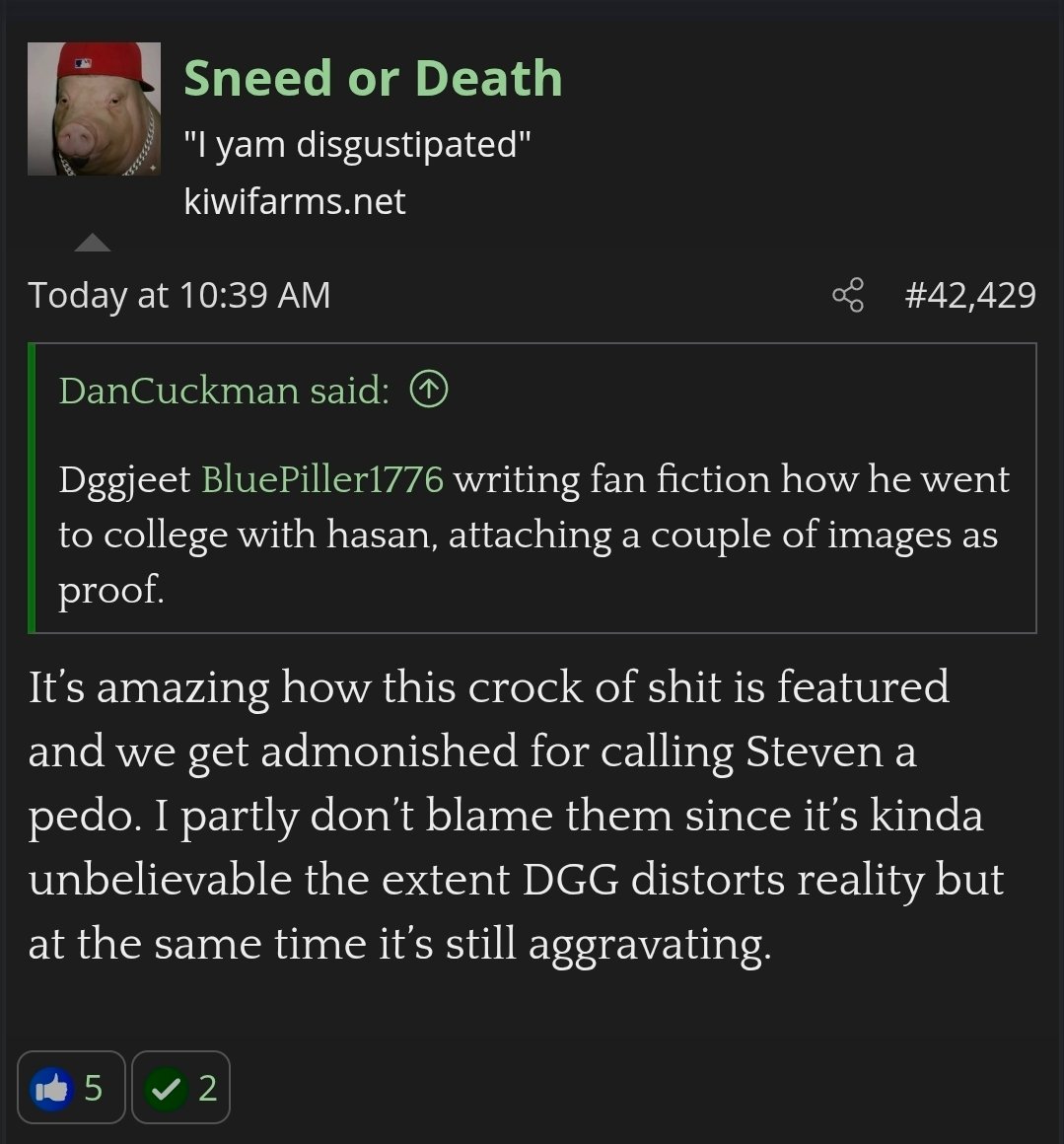Click the blue thumbs-up Like reaction icon
The image size is (1064, 1144).
[51, 1089]
